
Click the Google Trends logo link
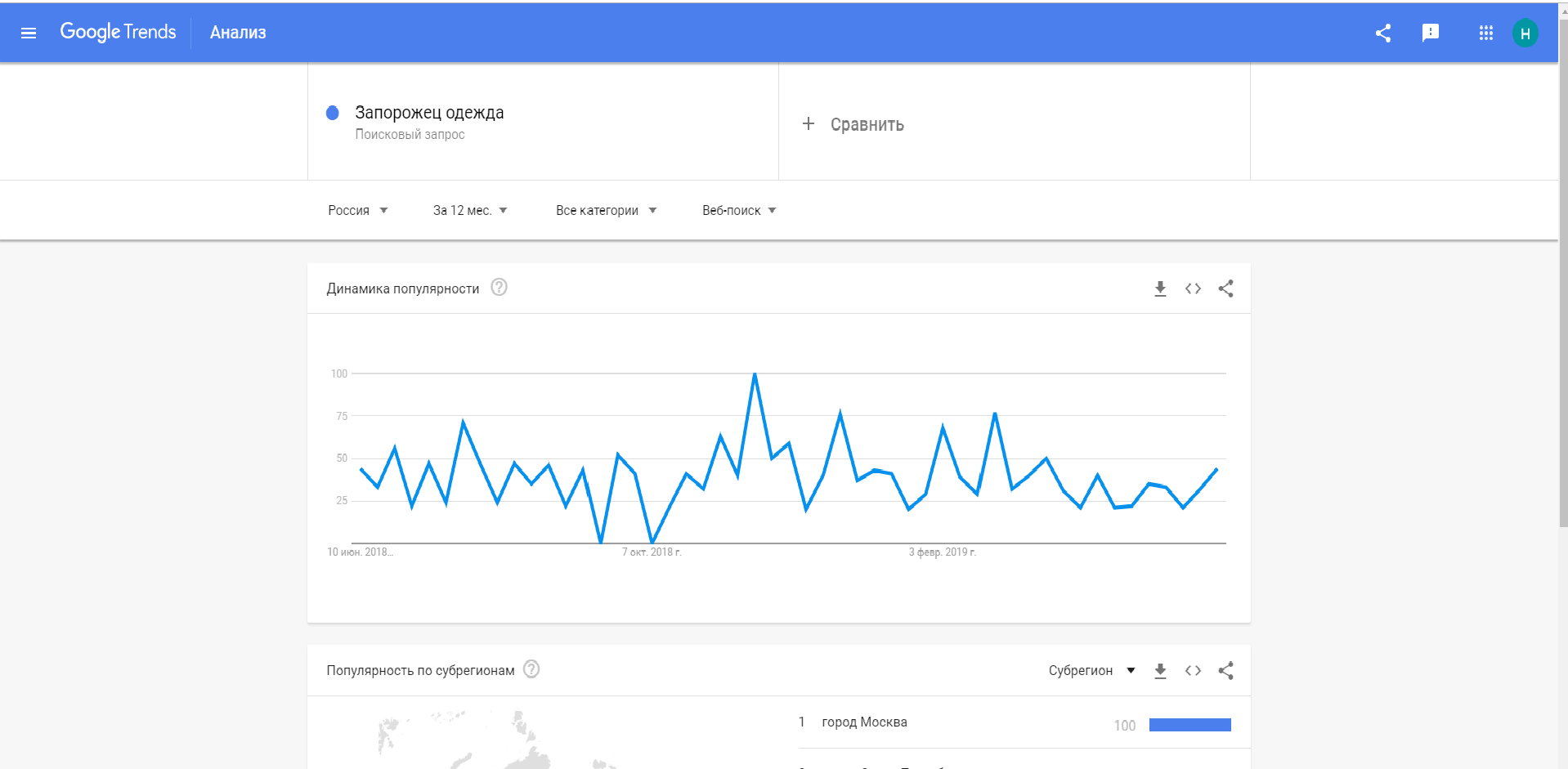[x=119, y=32]
